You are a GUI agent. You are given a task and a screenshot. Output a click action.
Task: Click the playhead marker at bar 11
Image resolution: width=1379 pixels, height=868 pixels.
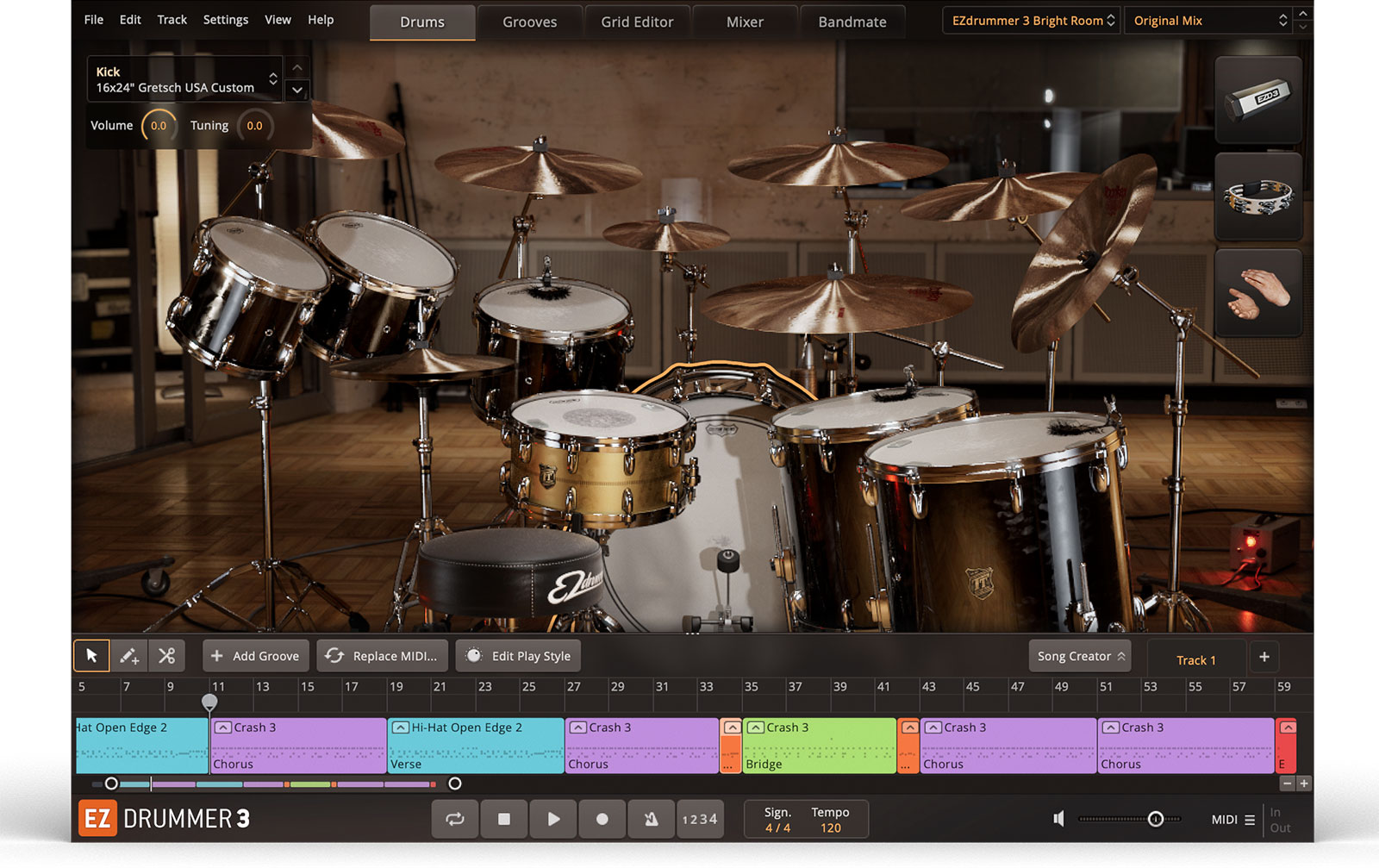209,702
